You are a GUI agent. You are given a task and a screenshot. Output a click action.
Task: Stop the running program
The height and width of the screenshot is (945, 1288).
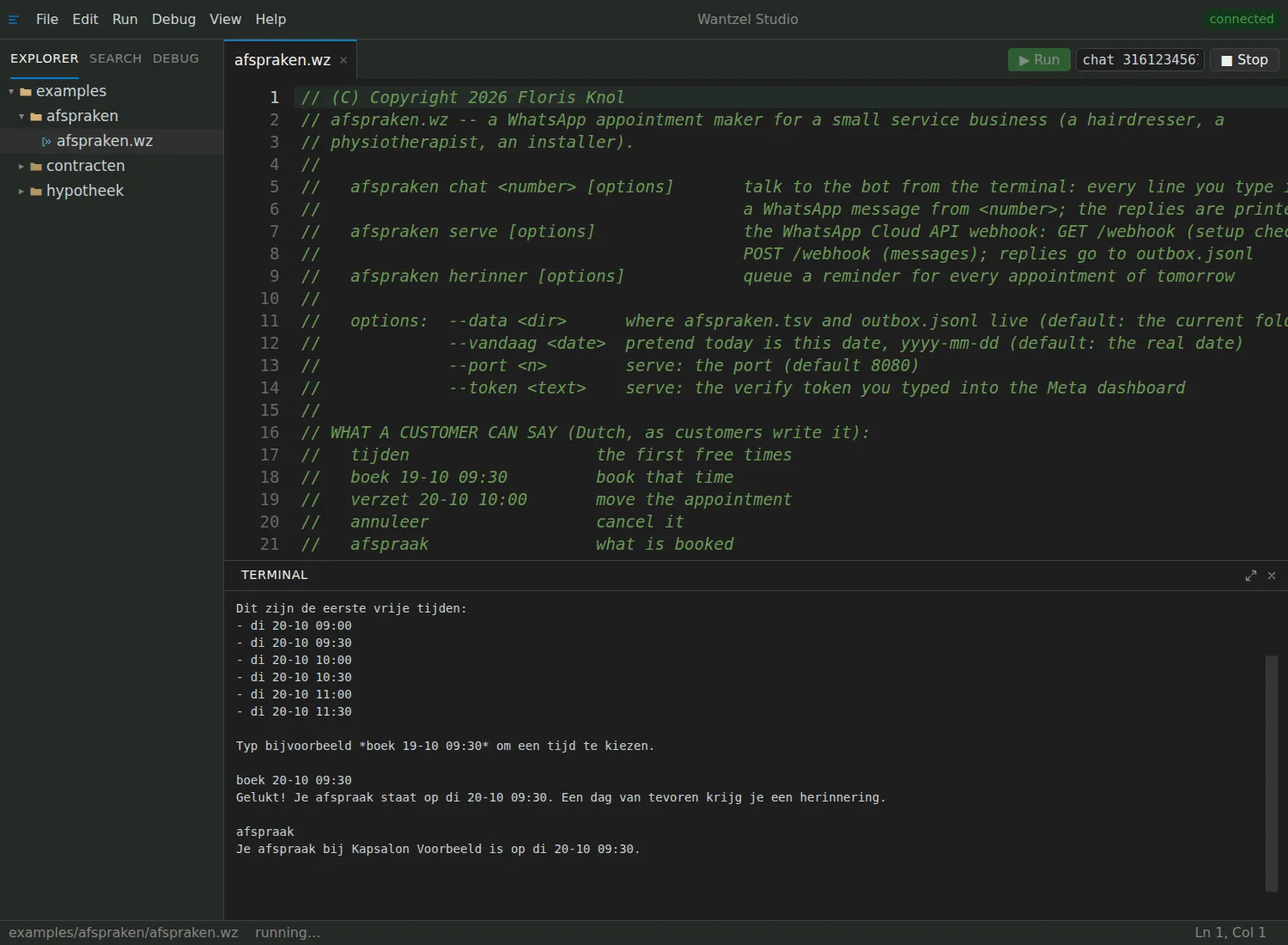1244,60
